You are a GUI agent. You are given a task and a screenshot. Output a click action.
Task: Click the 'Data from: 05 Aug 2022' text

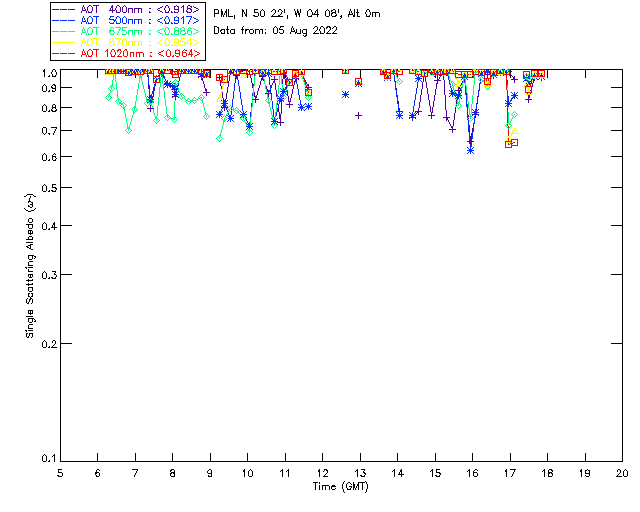pos(276,31)
